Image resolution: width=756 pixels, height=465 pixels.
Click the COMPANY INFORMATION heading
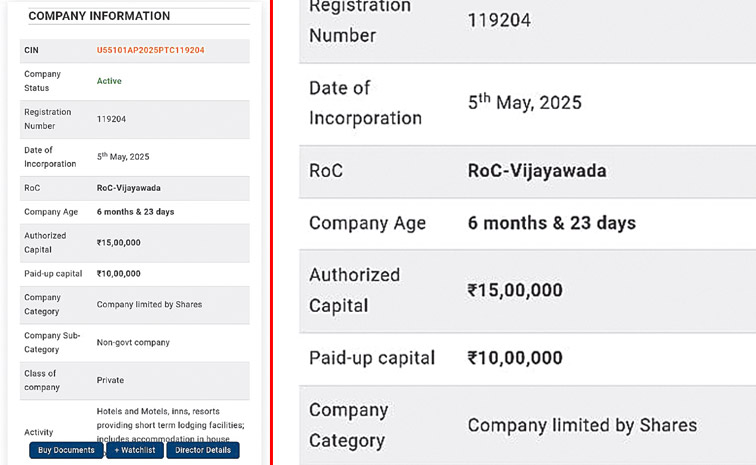[x=99, y=16]
